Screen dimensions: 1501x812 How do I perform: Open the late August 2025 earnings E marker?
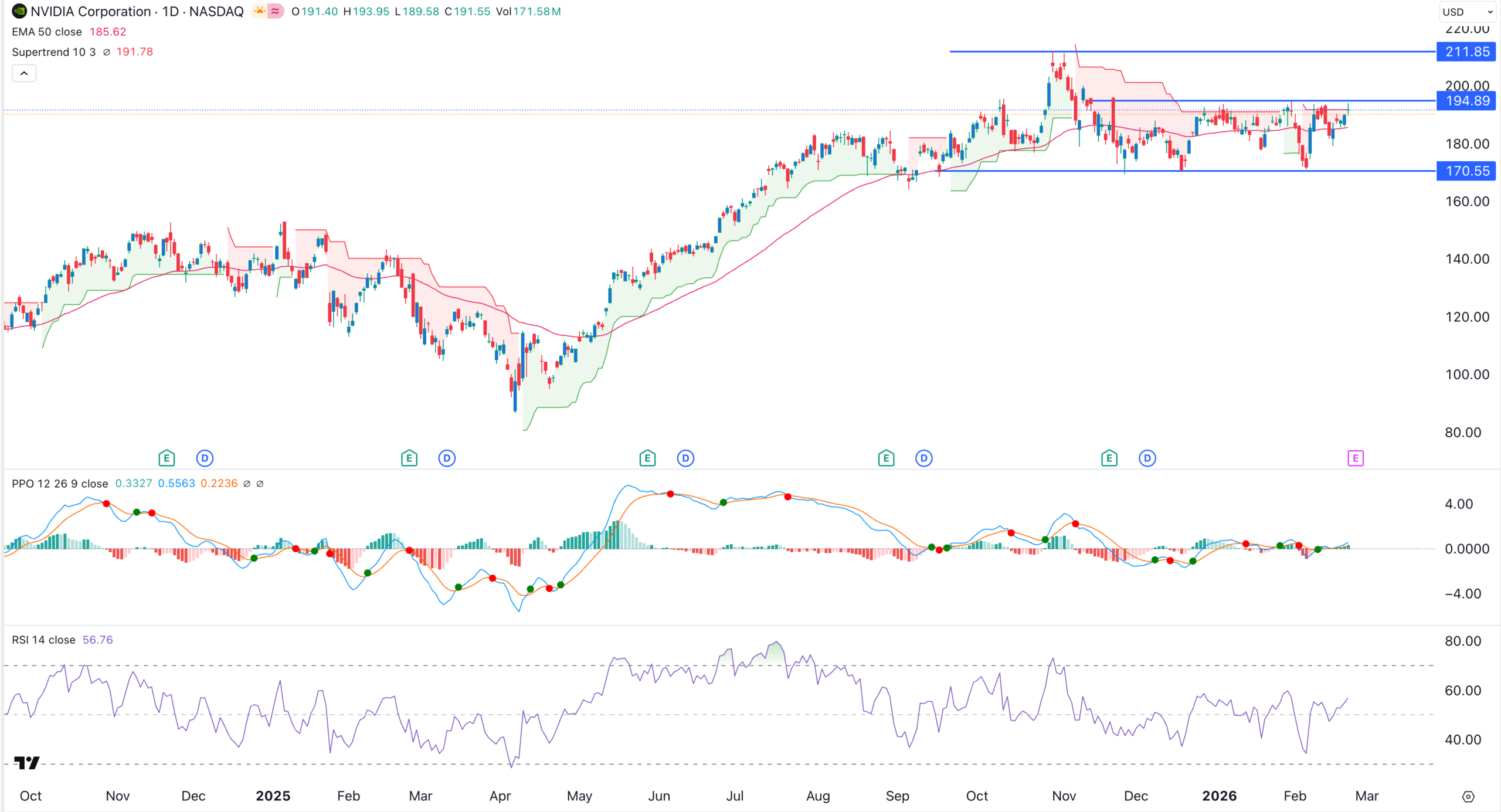tap(886, 458)
